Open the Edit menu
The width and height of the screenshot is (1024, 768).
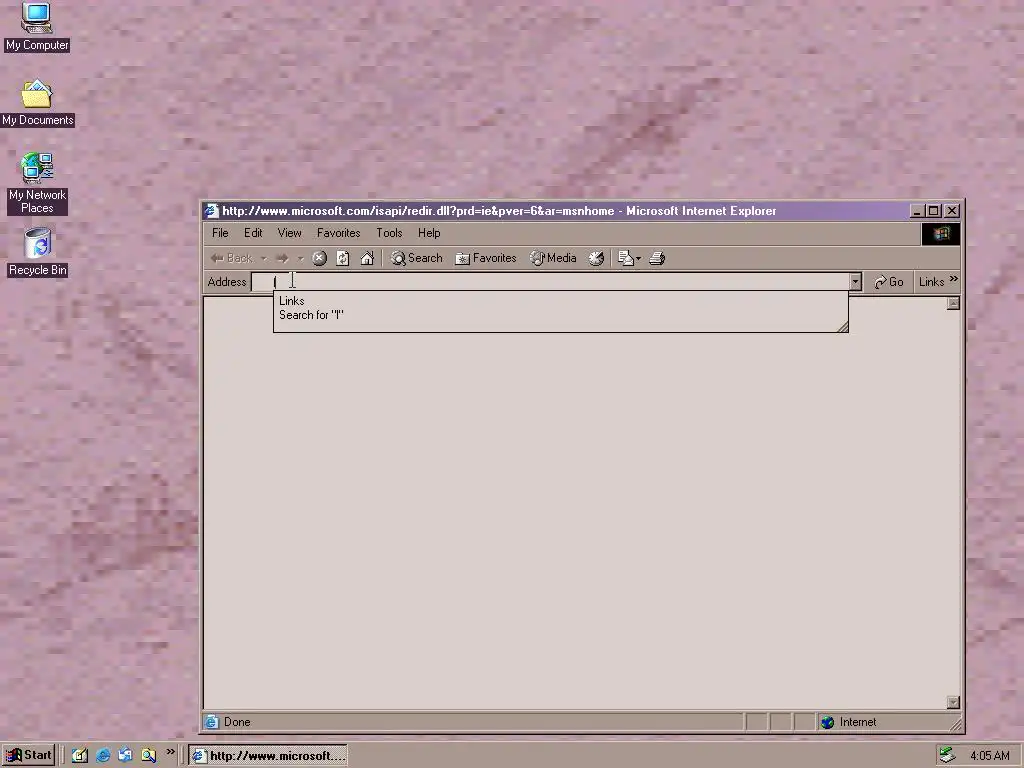click(x=253, y=233)
